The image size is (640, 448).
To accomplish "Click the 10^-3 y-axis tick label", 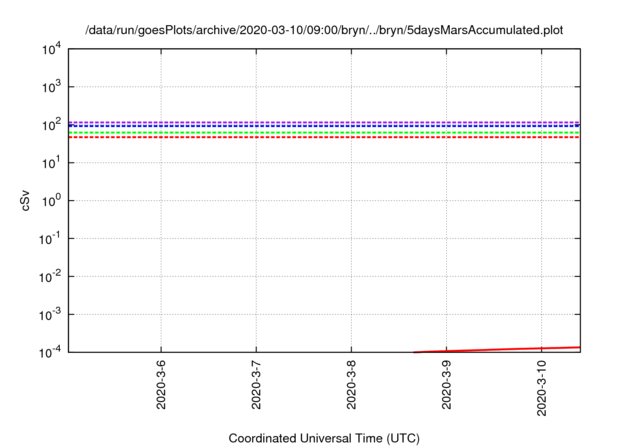I will pyautogui.click(x=50, y=315).
